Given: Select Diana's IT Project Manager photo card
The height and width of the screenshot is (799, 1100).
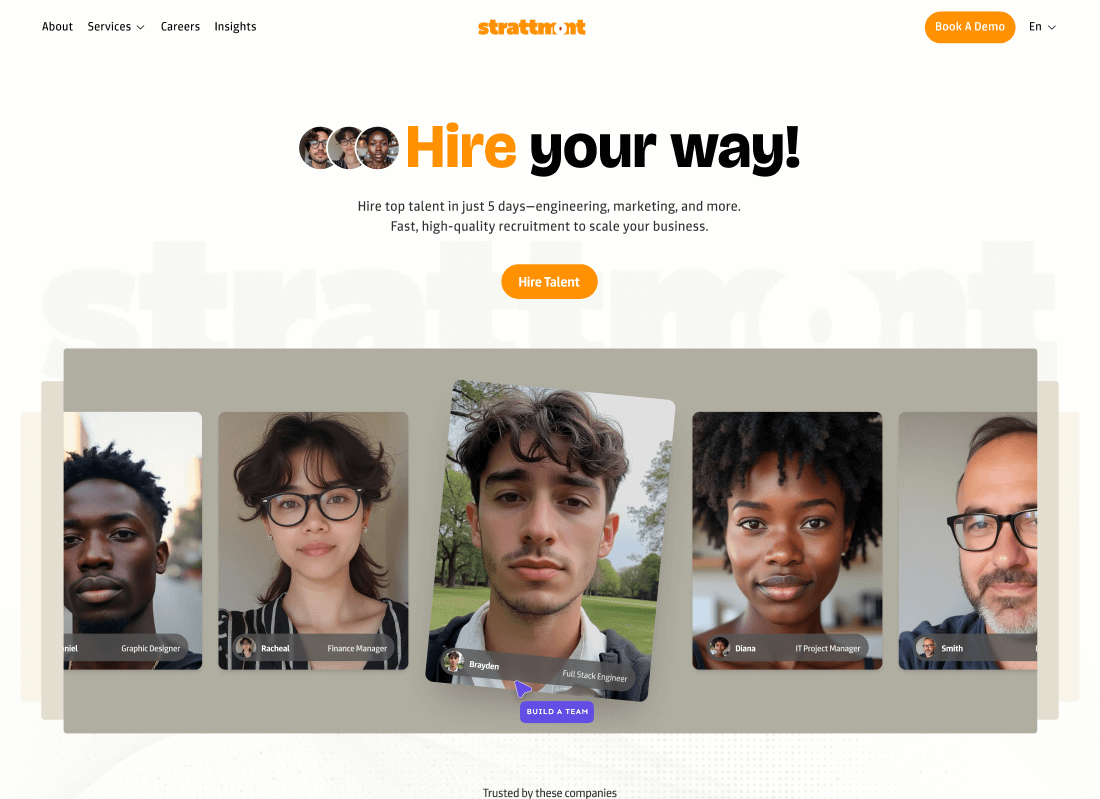Looking at the screenshot, I should pos(787,540).
